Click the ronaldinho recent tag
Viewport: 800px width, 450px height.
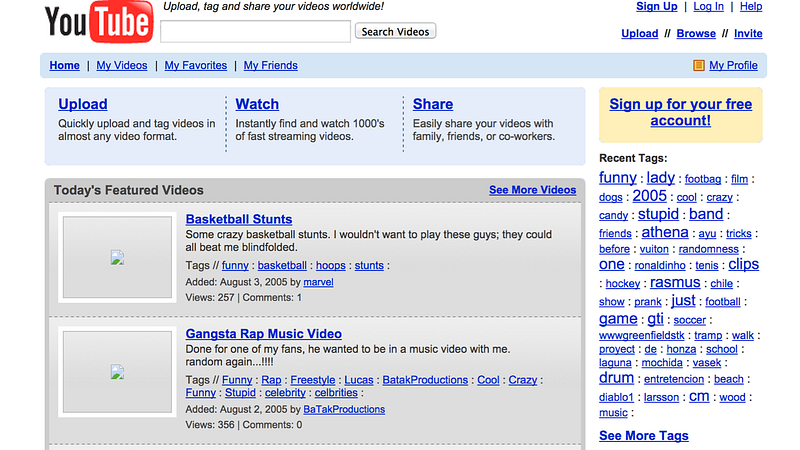[x=660, y=266]
